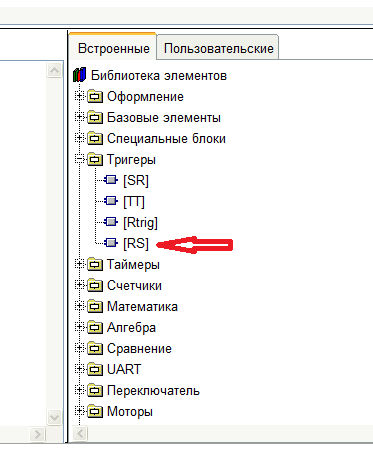Select the Специальные блоки row label
The width and height of the screenshot is (373, 461).
(x=166, y=139)
